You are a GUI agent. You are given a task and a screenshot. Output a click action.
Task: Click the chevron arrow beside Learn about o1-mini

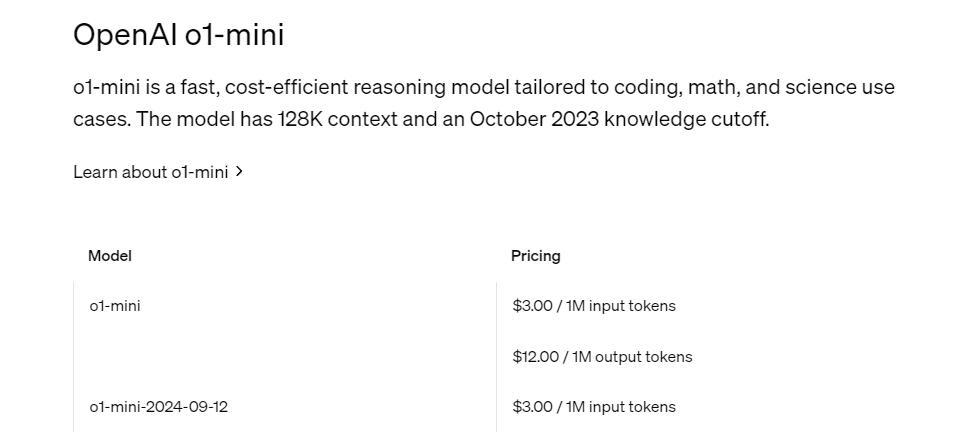pyautogui.click(x=240, y=171)
